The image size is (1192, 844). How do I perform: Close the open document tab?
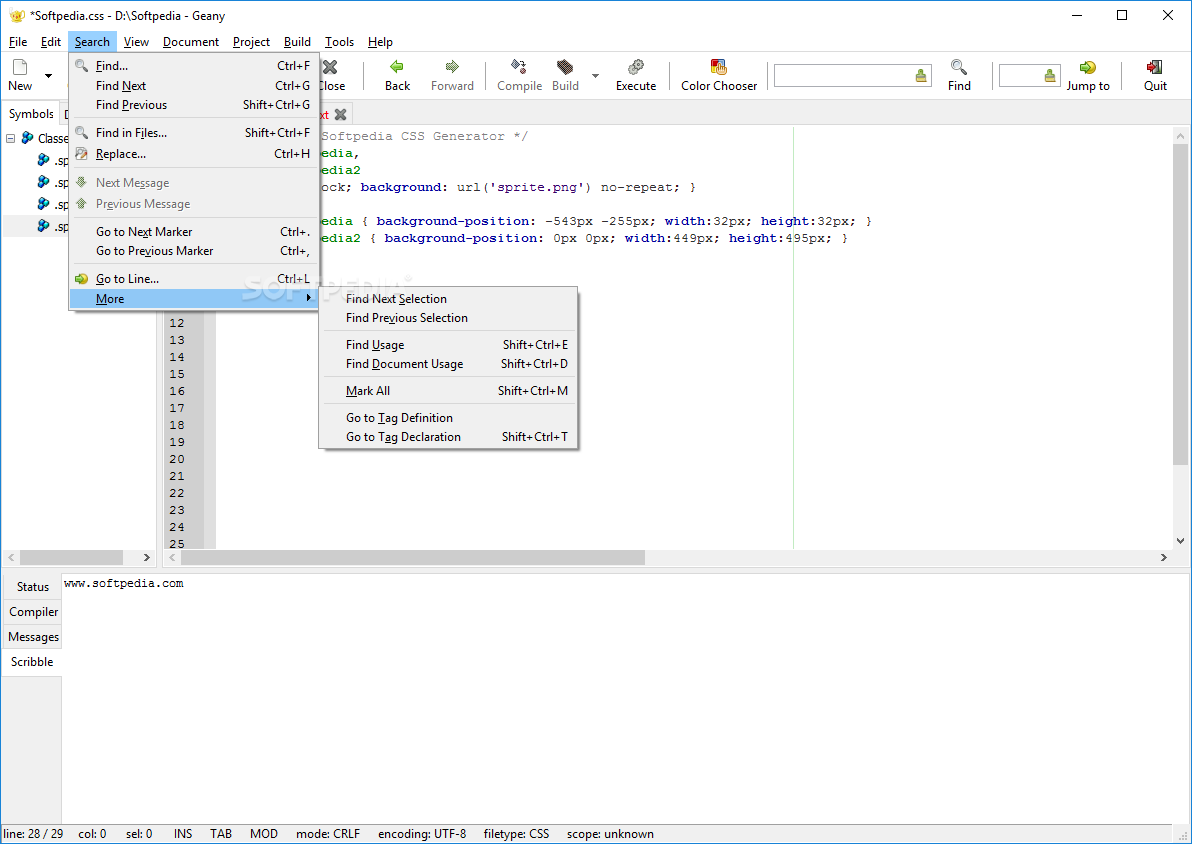(x=341, y=115)
